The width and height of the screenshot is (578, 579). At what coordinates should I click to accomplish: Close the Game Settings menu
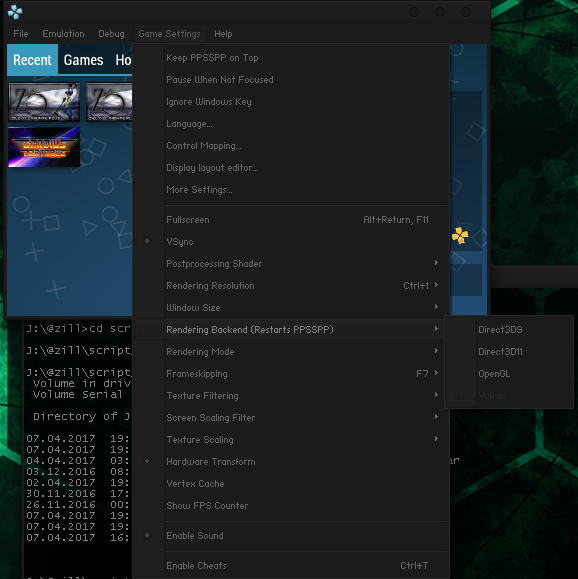(170, 34)
